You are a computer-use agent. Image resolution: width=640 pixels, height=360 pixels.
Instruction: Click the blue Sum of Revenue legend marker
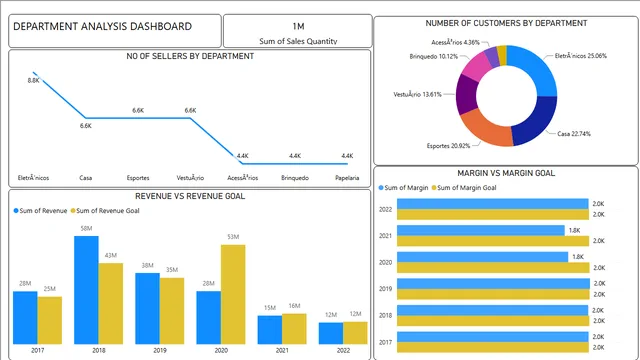(x=16, y=211)
